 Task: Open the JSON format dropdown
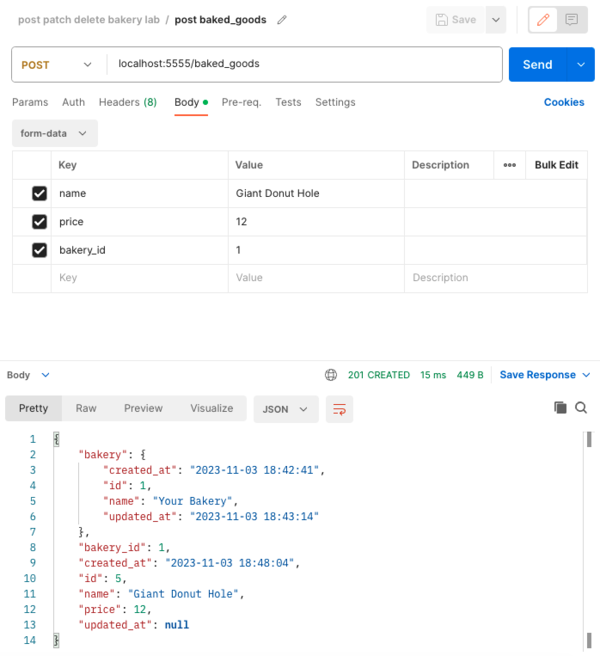coord(286,409)
